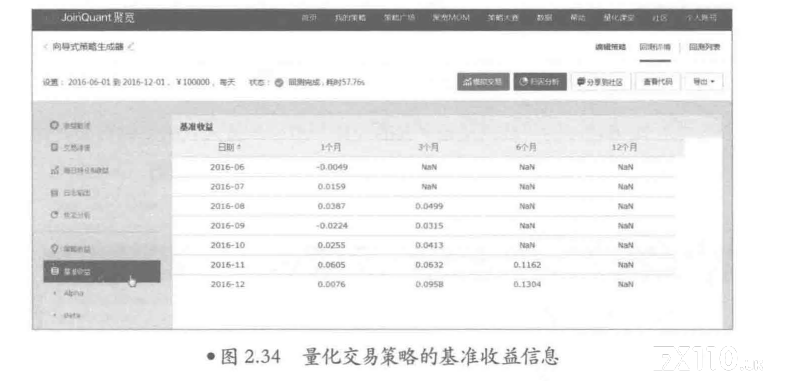Open 策略大赛 in the top navigation

tap(503, 18)
